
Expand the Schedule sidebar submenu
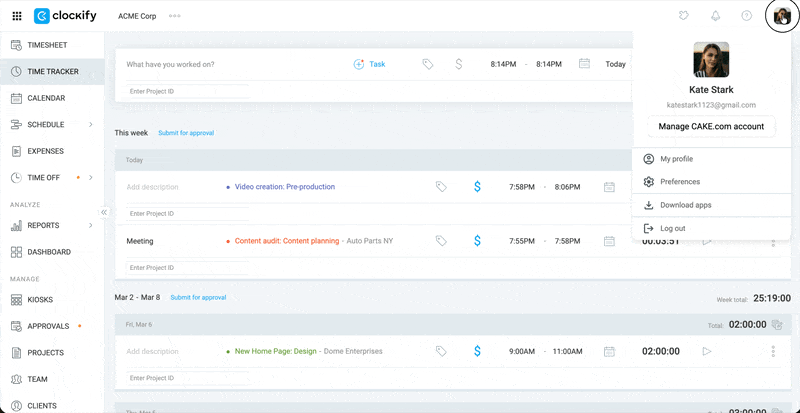click(91, 125)
